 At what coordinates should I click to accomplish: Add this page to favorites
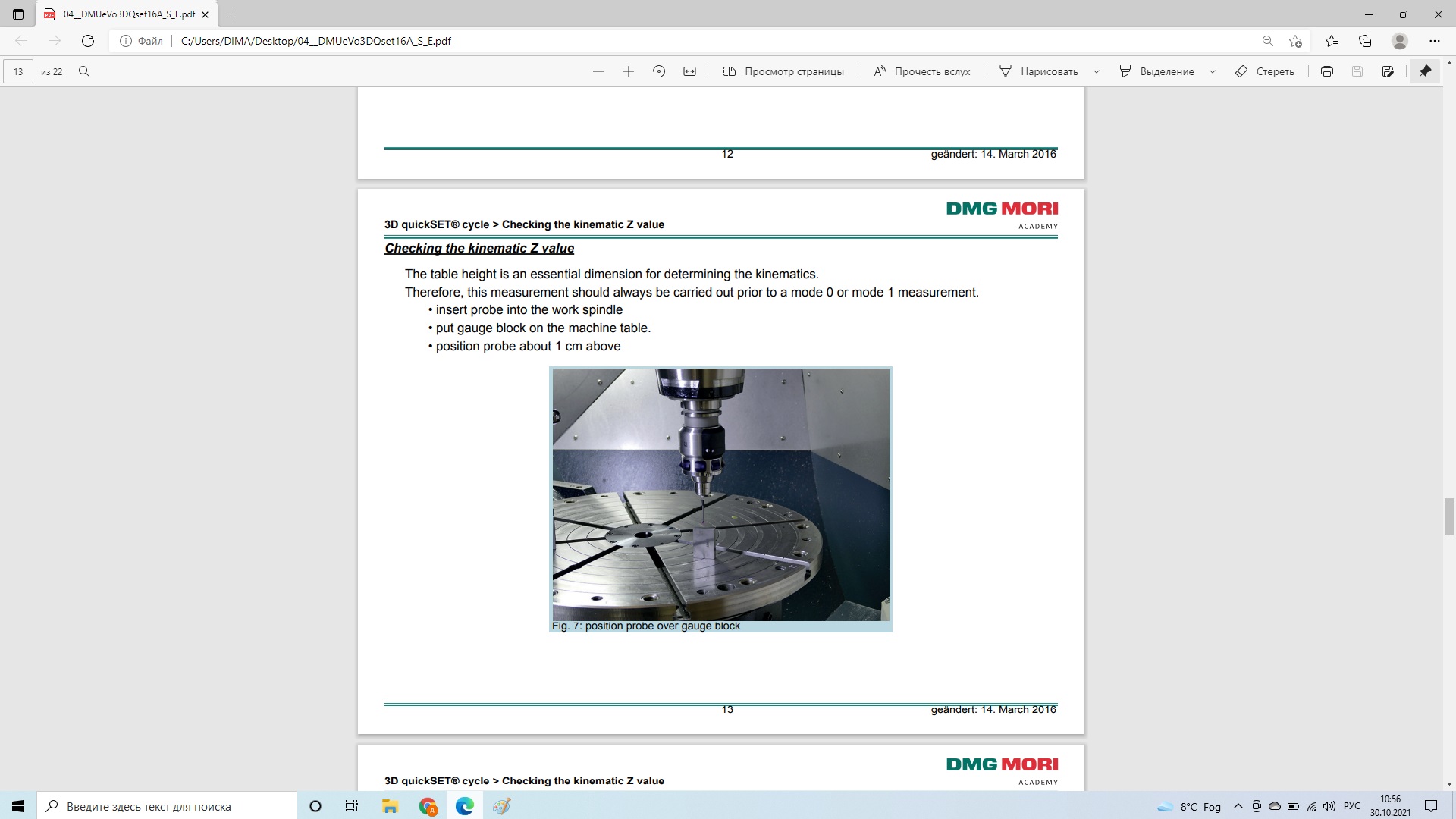(1295, 41)
